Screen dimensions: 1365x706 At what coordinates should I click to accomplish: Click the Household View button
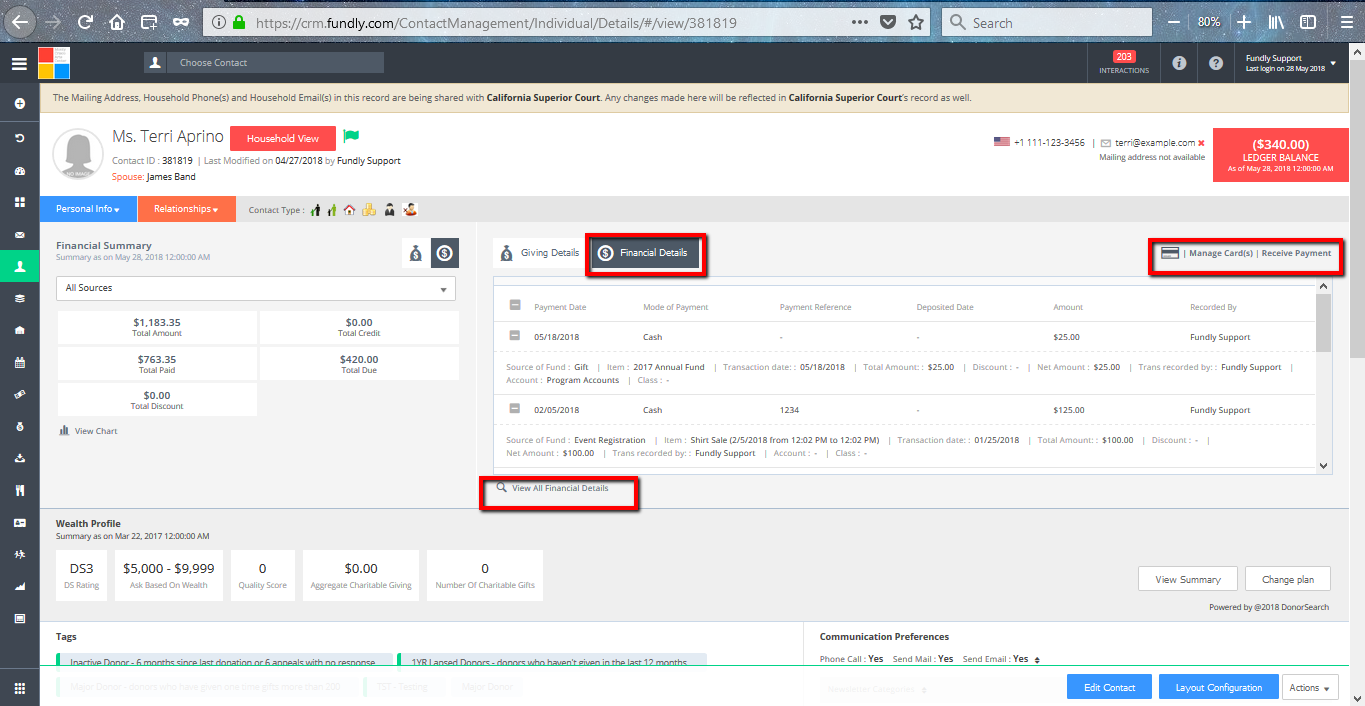tap(283, 139)
